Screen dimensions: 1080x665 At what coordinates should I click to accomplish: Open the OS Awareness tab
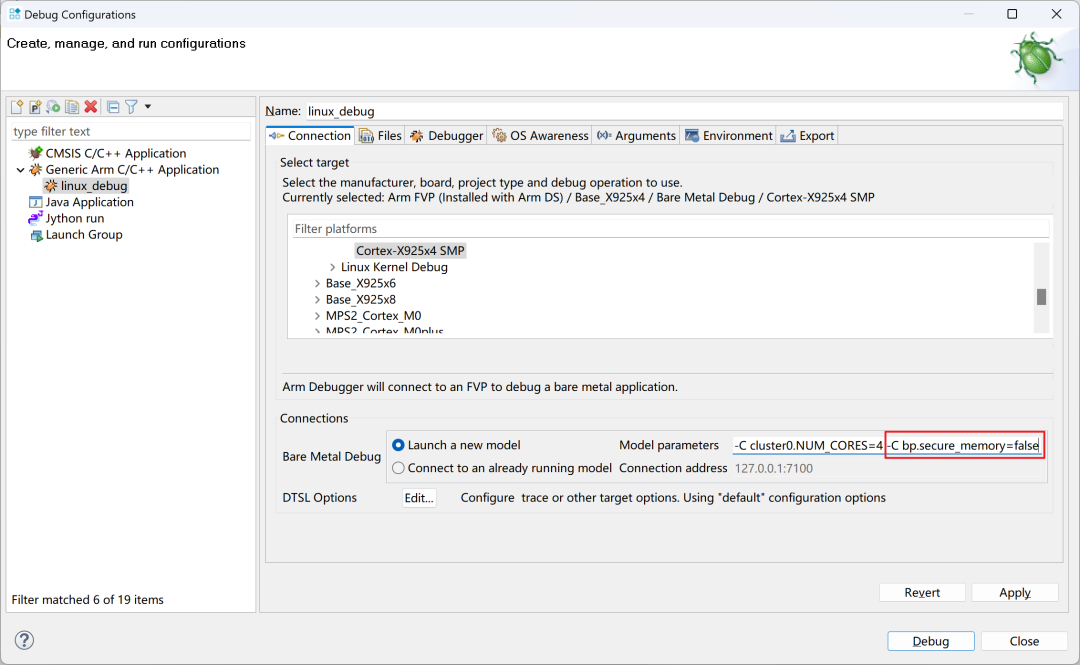(540, 136)
